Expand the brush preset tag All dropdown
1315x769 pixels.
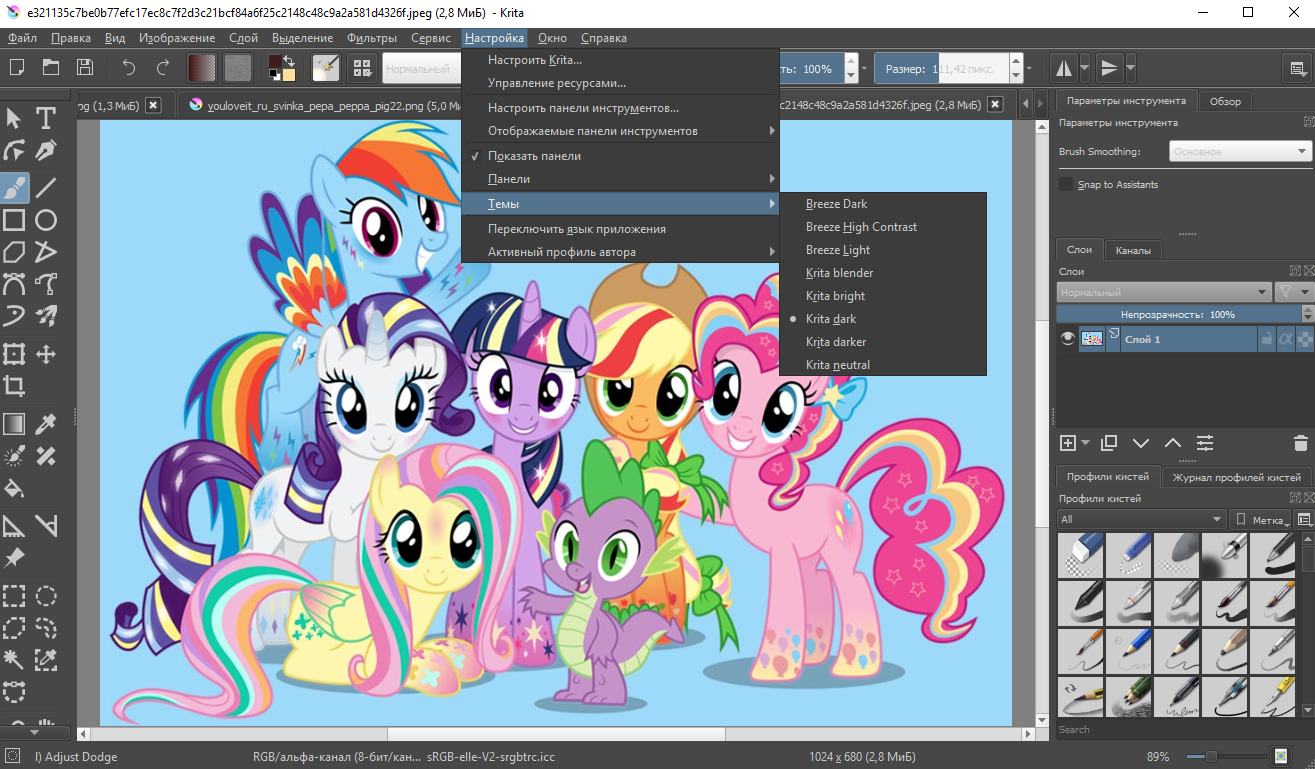[x=1141, y=519]
